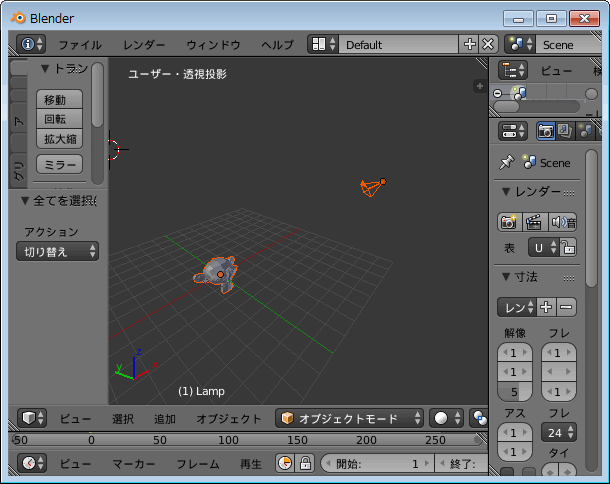The height and width of the screenshot is (484, 610).
Task: Click the properties panel vertical scrollbar
Action: click(591, 219)
